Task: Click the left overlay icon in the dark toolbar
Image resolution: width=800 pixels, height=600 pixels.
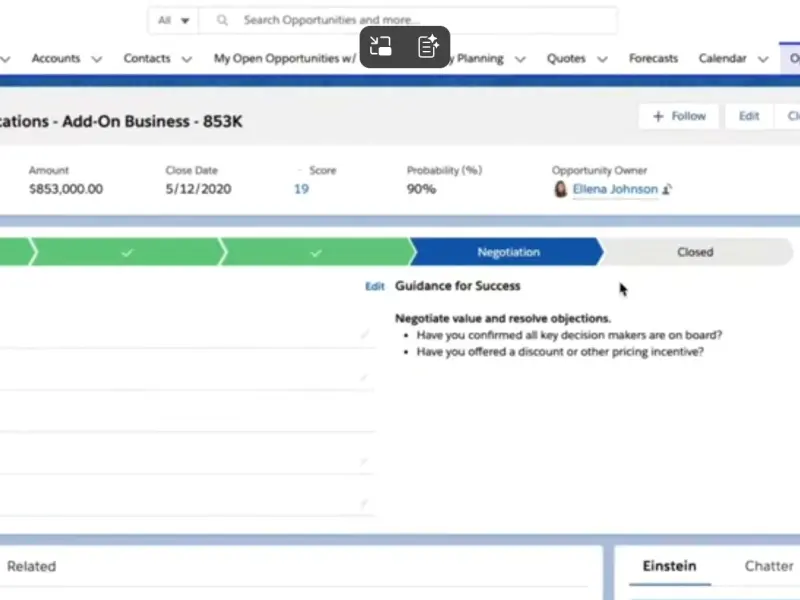Action: coord(381,46)
